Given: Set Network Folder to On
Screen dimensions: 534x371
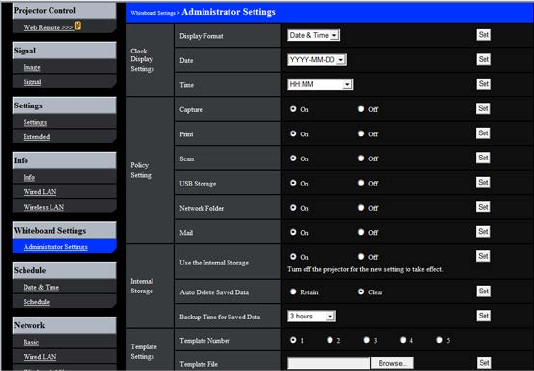Looking at the screenshot, I should [x=293, y=207].
